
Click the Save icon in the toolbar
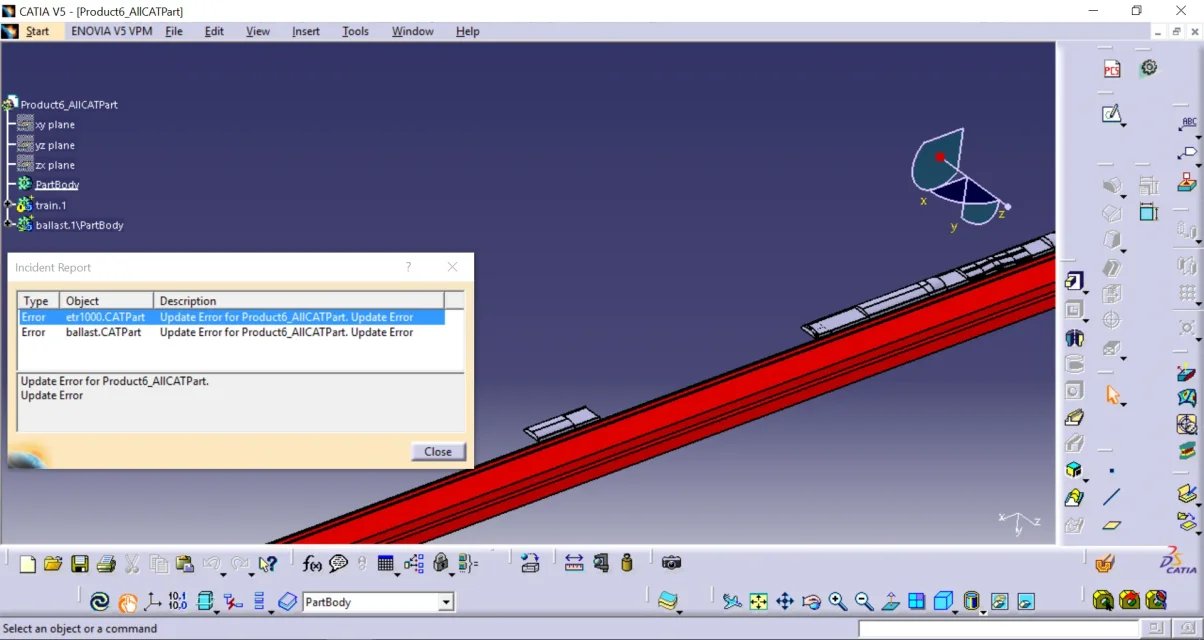point(80,564)
